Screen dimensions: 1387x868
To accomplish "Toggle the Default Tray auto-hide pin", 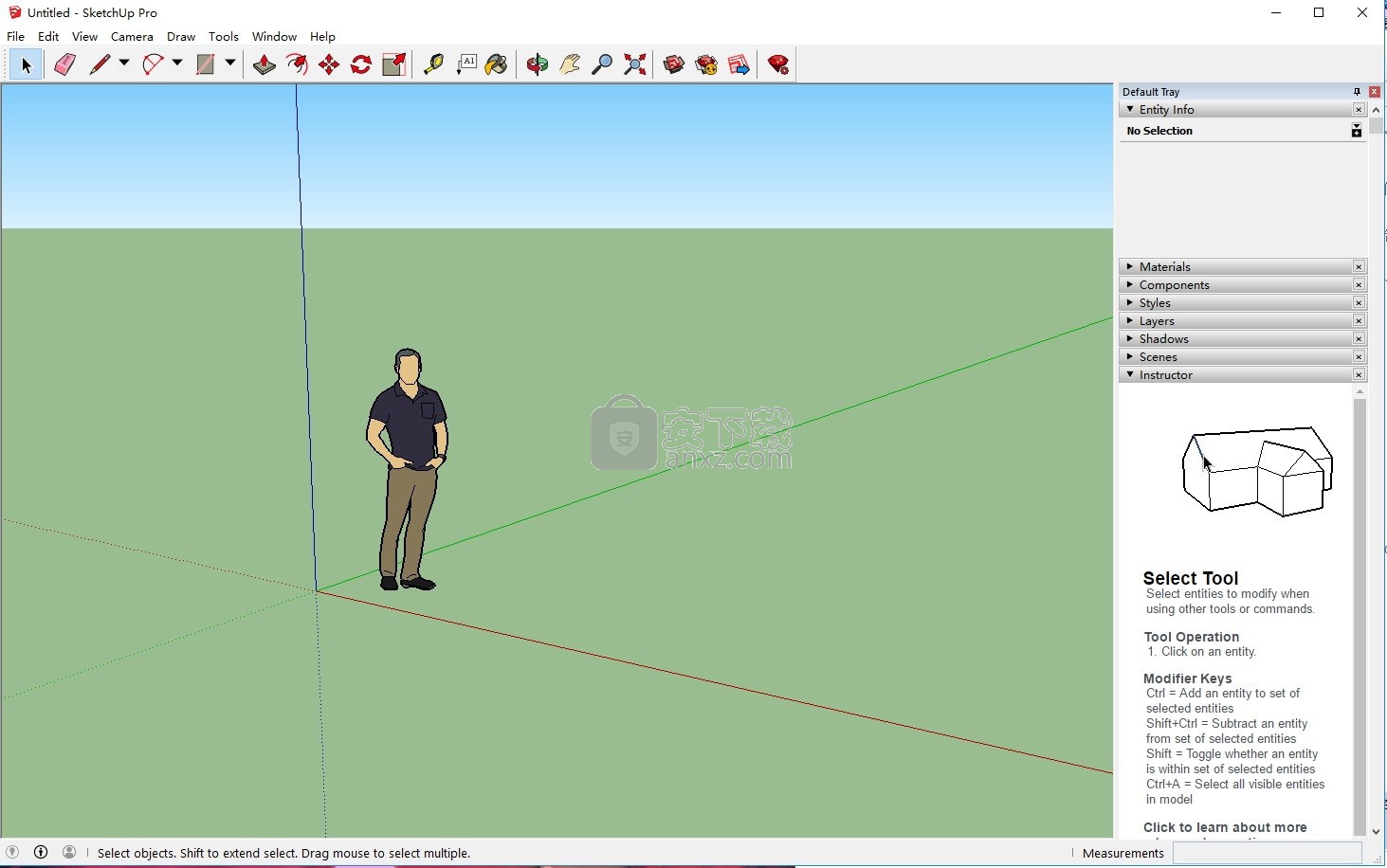I will (1357, 92).
